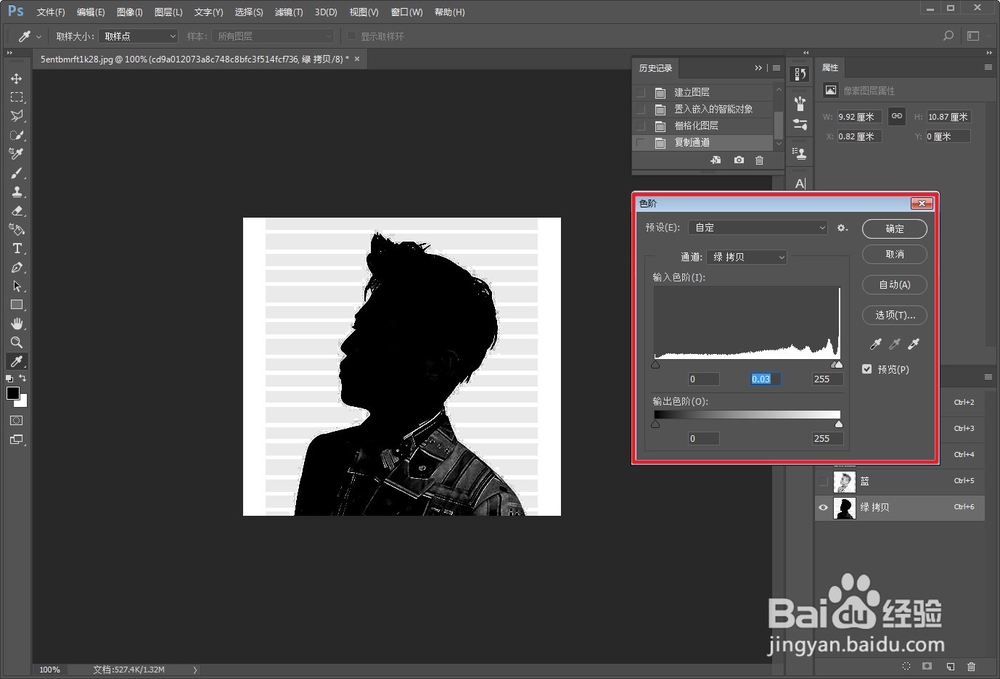The height and width of the screenshot is (679, 1000).
Task: Create new snapshot camera icon
Action: [739, 160]
